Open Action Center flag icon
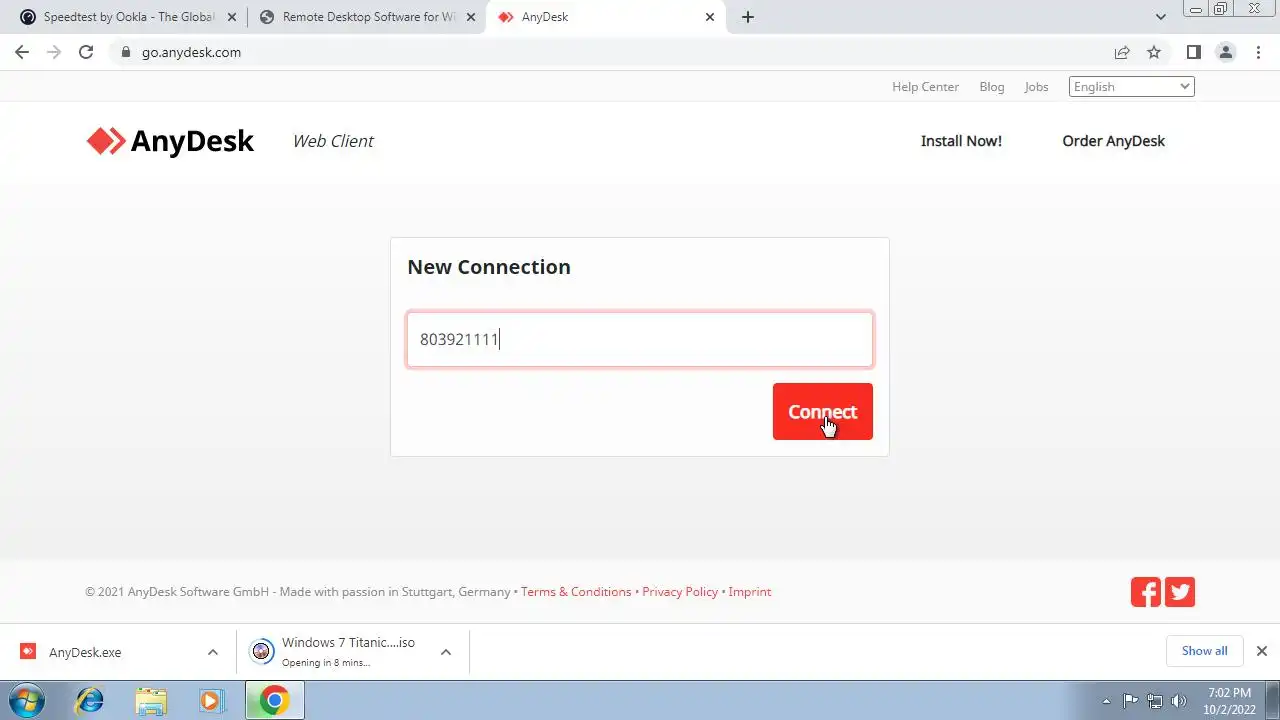Image resolution: width=1280 pixels, height=720 pixels. (x=1131, y=701)
